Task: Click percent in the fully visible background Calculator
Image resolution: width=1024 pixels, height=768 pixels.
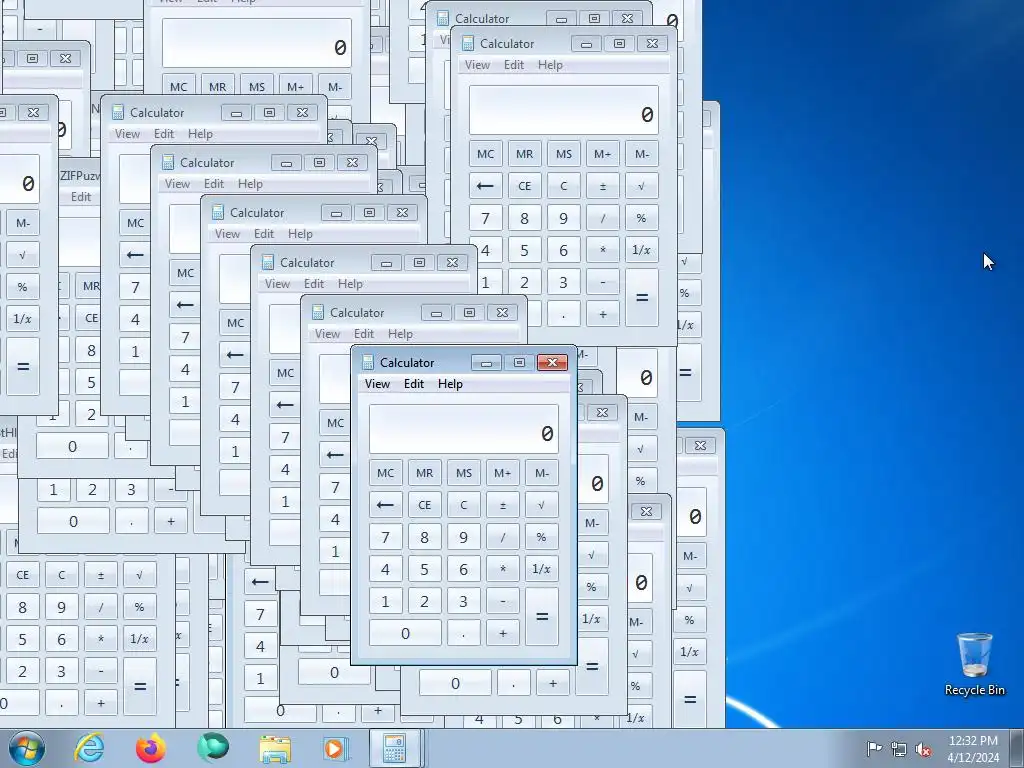Action: pos(642,218)
